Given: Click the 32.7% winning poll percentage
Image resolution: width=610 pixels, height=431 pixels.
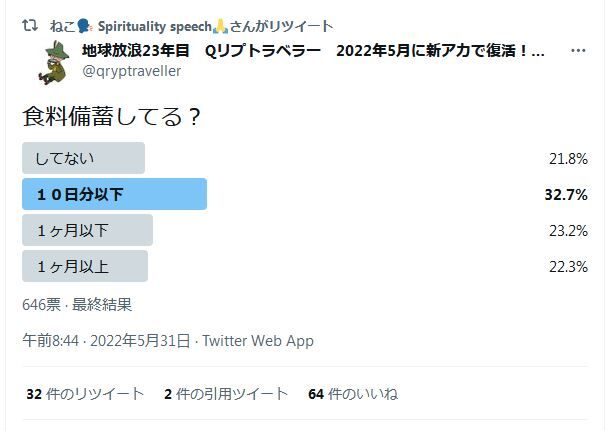Looking at the screenshot, I should 566,194.
